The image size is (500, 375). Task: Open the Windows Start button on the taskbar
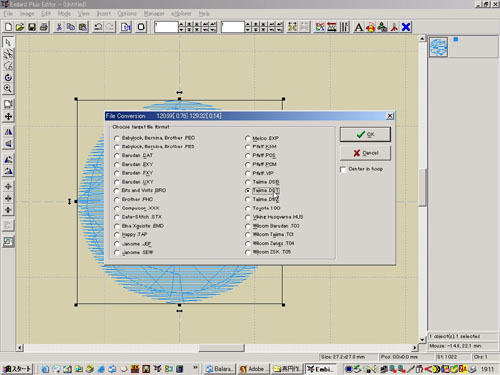pyautogui.click(x=17, y=369)
